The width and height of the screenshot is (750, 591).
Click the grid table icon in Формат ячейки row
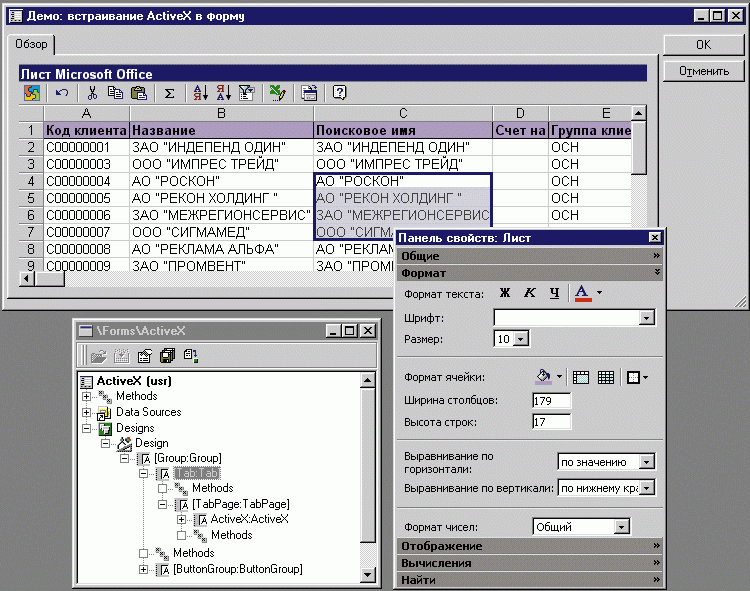point(606,377)
